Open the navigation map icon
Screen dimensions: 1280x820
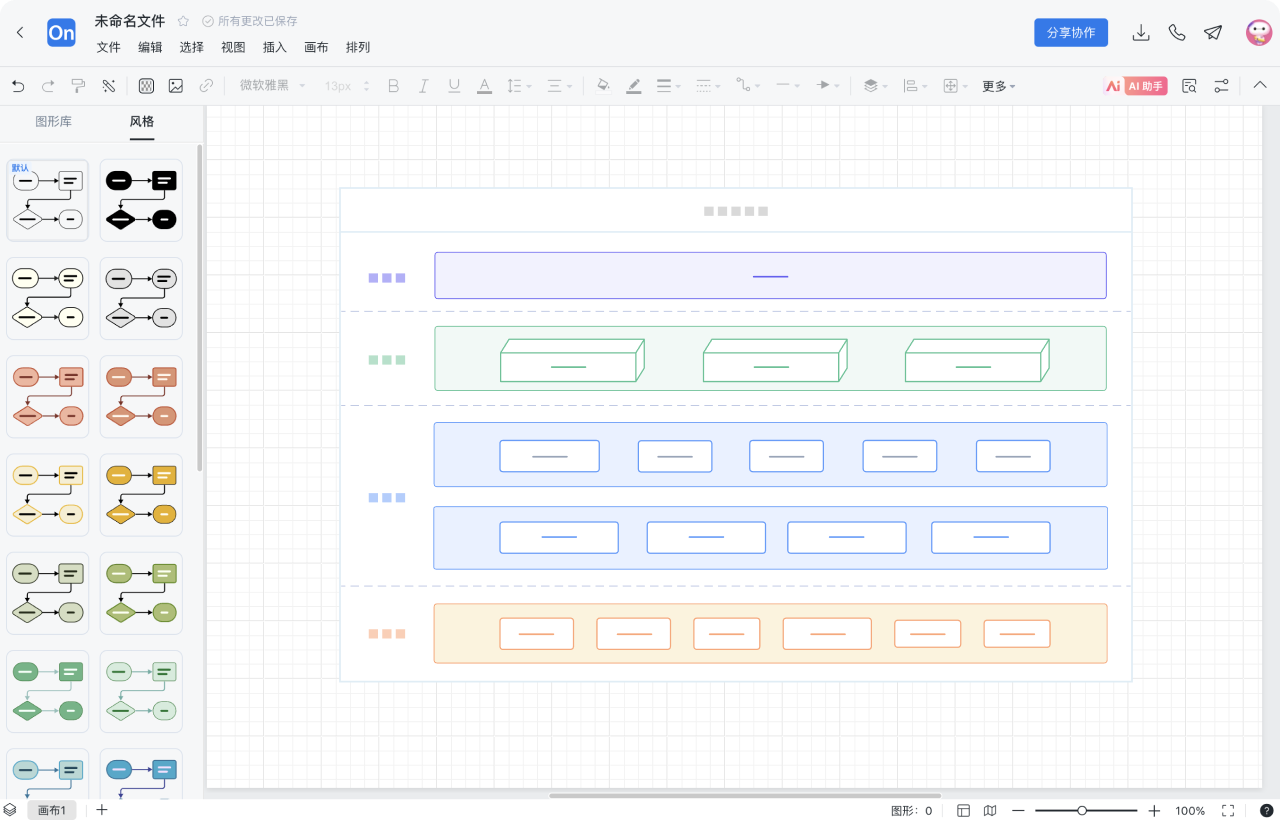coord(990,811)
